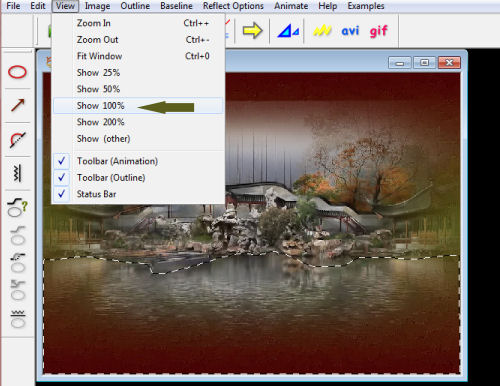This screenshot has width=500, height=386.
Task: Pick the arc outline tool
Action: tap(17, 140)
